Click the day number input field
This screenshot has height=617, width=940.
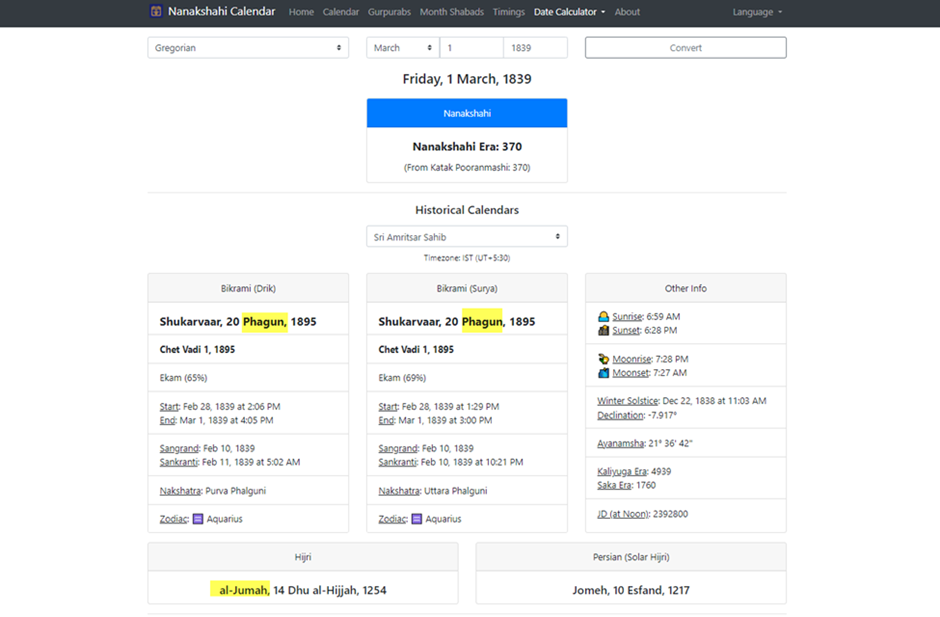(472, 48)
